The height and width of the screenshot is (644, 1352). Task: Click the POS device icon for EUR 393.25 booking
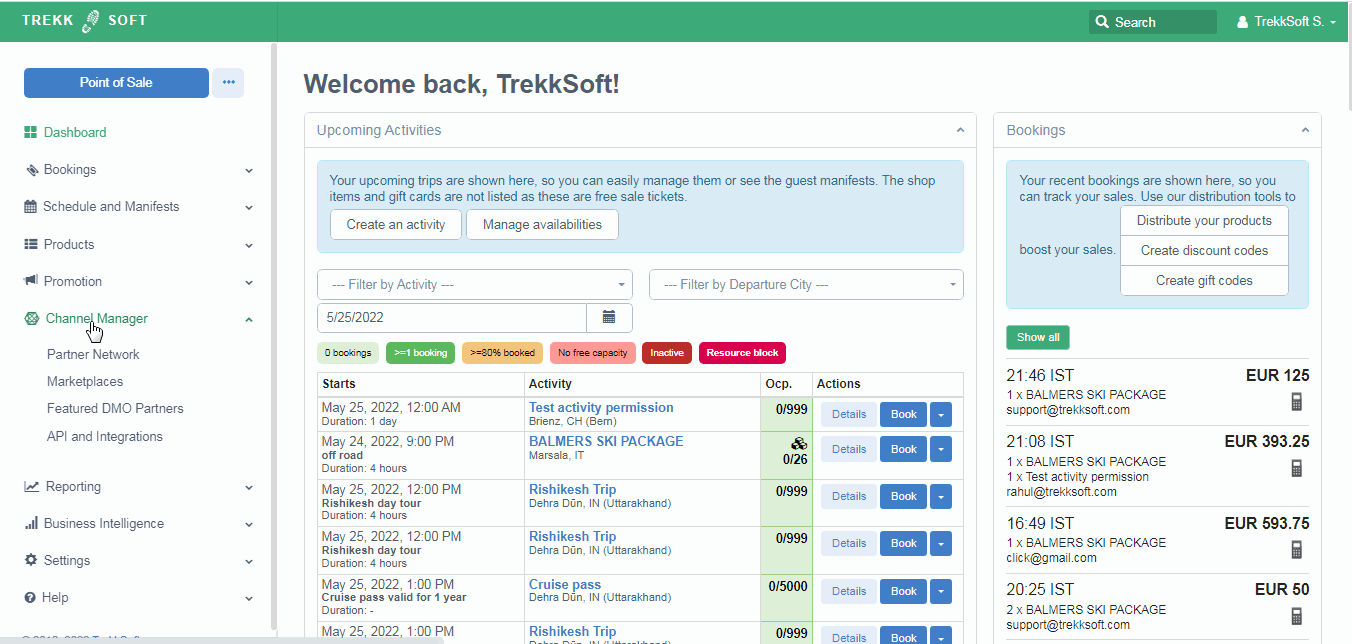click(1297, 468)
